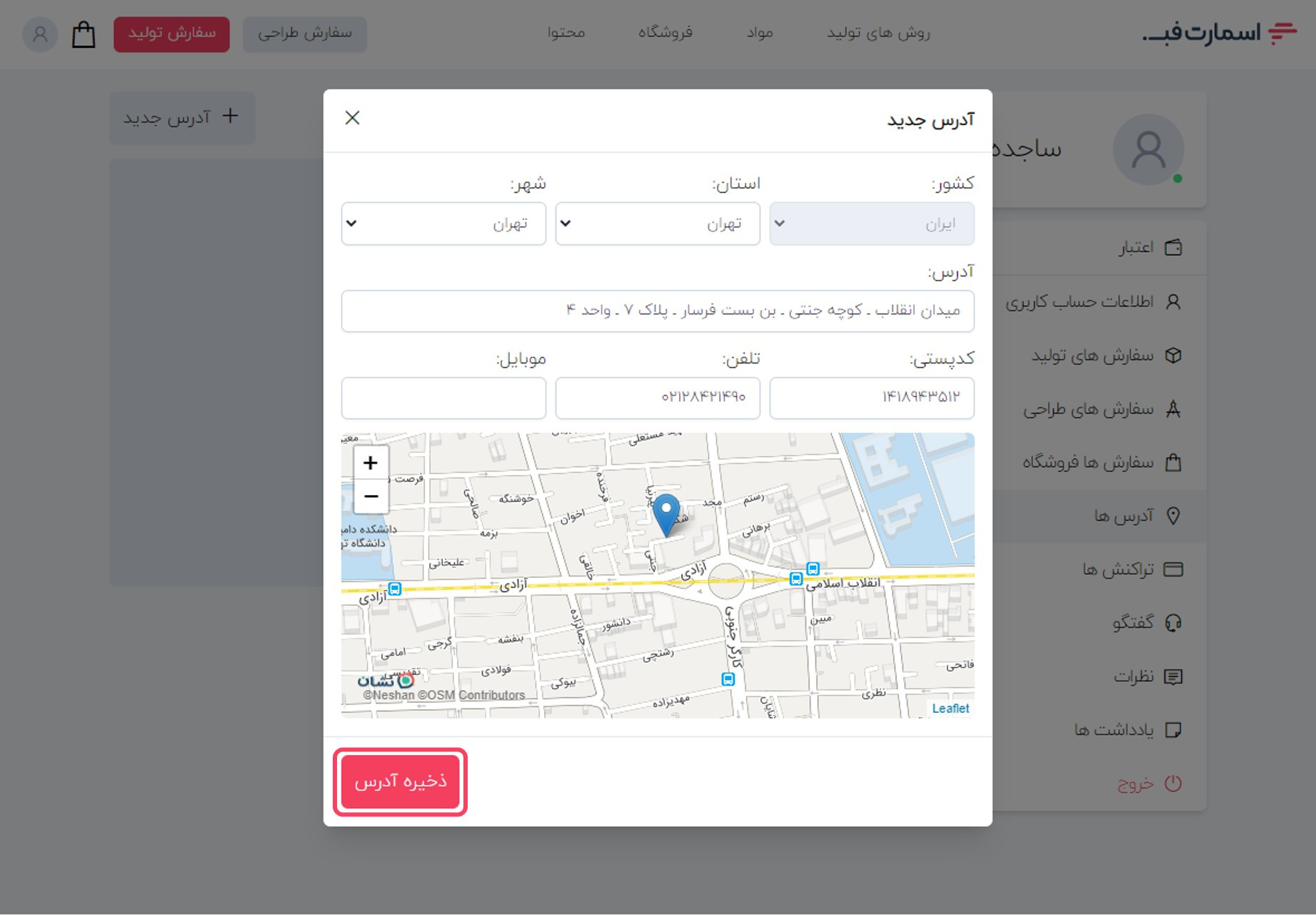This screenshot has width=1316, height=915.
Task: Close the آدرس جدید dialog with X
Action: [352, 118]
